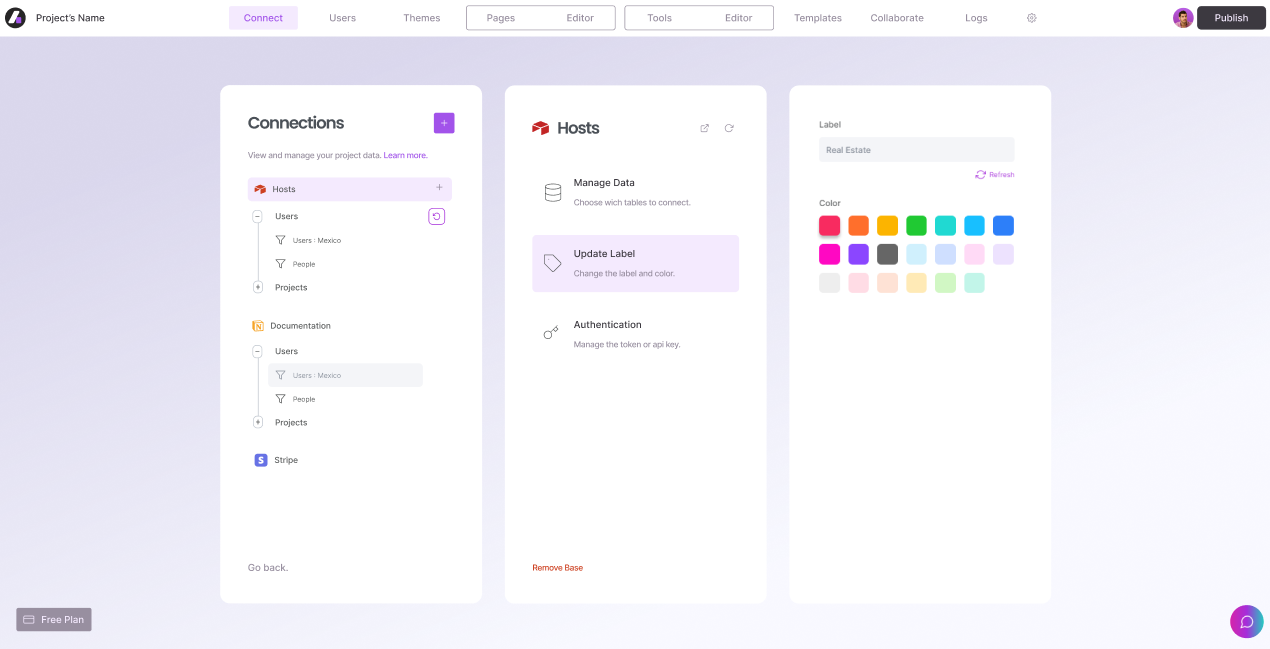Open the Users tab in navbar
Image resolution: width=1270 pixels, height=649 pixels.
[x=343, y=18]
